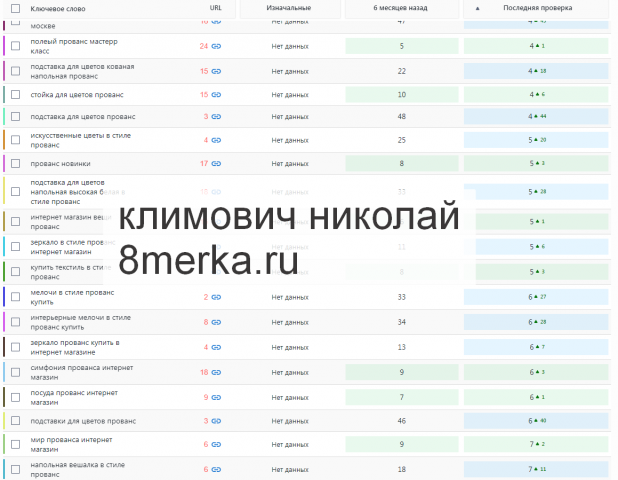Toggle the select-all checkbox in the header
This screenshot has width=618, height=480.
[x=15, y=8]
